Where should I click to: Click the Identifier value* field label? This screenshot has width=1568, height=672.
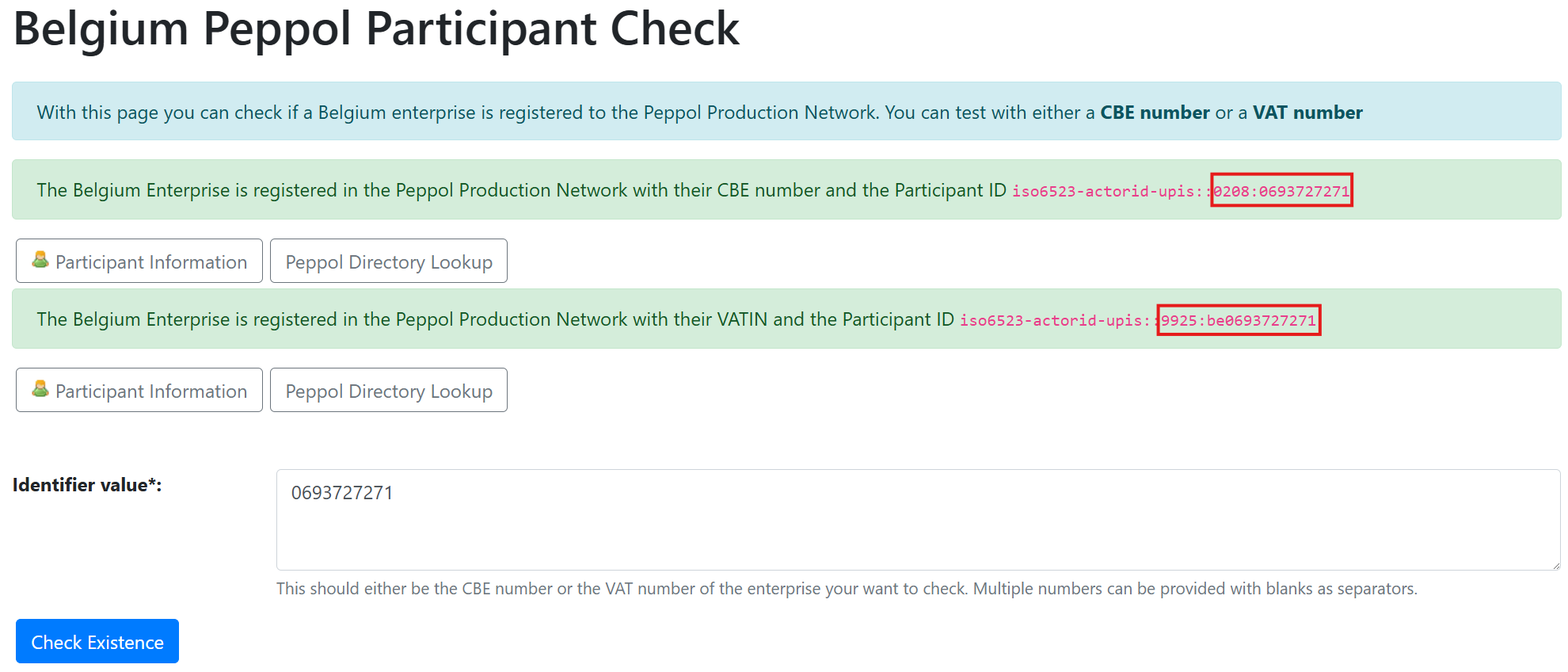87,485
